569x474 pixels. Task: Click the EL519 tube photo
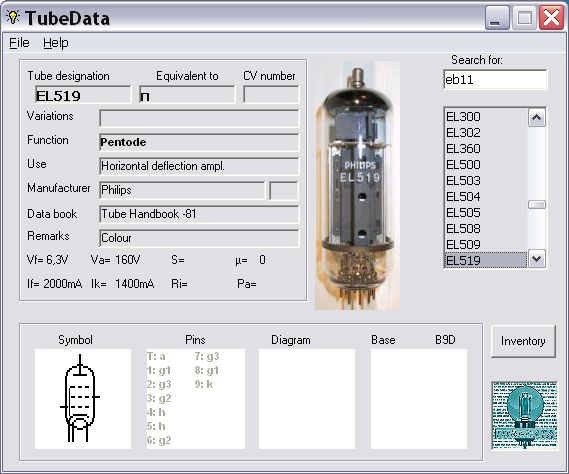(x=357, y=185)
